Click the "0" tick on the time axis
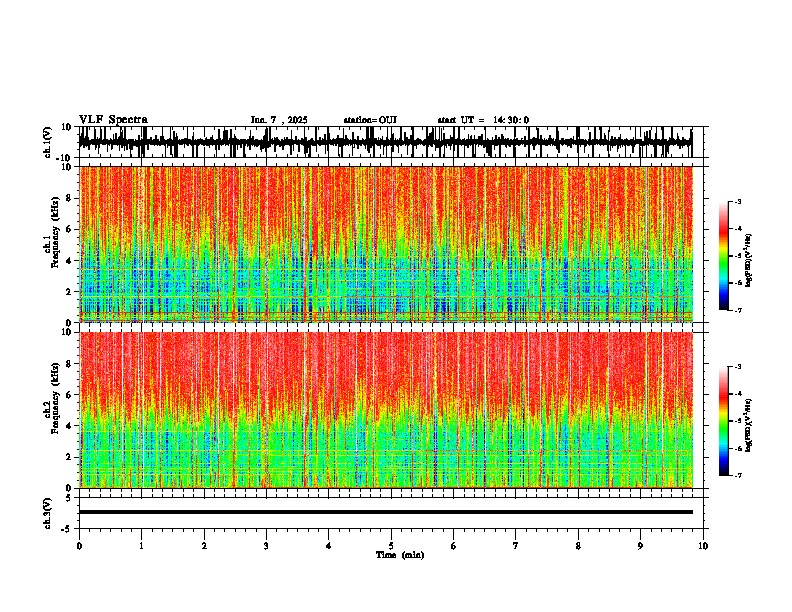The height and width of the screenshot is (612, 792). (x=79, y=546)
